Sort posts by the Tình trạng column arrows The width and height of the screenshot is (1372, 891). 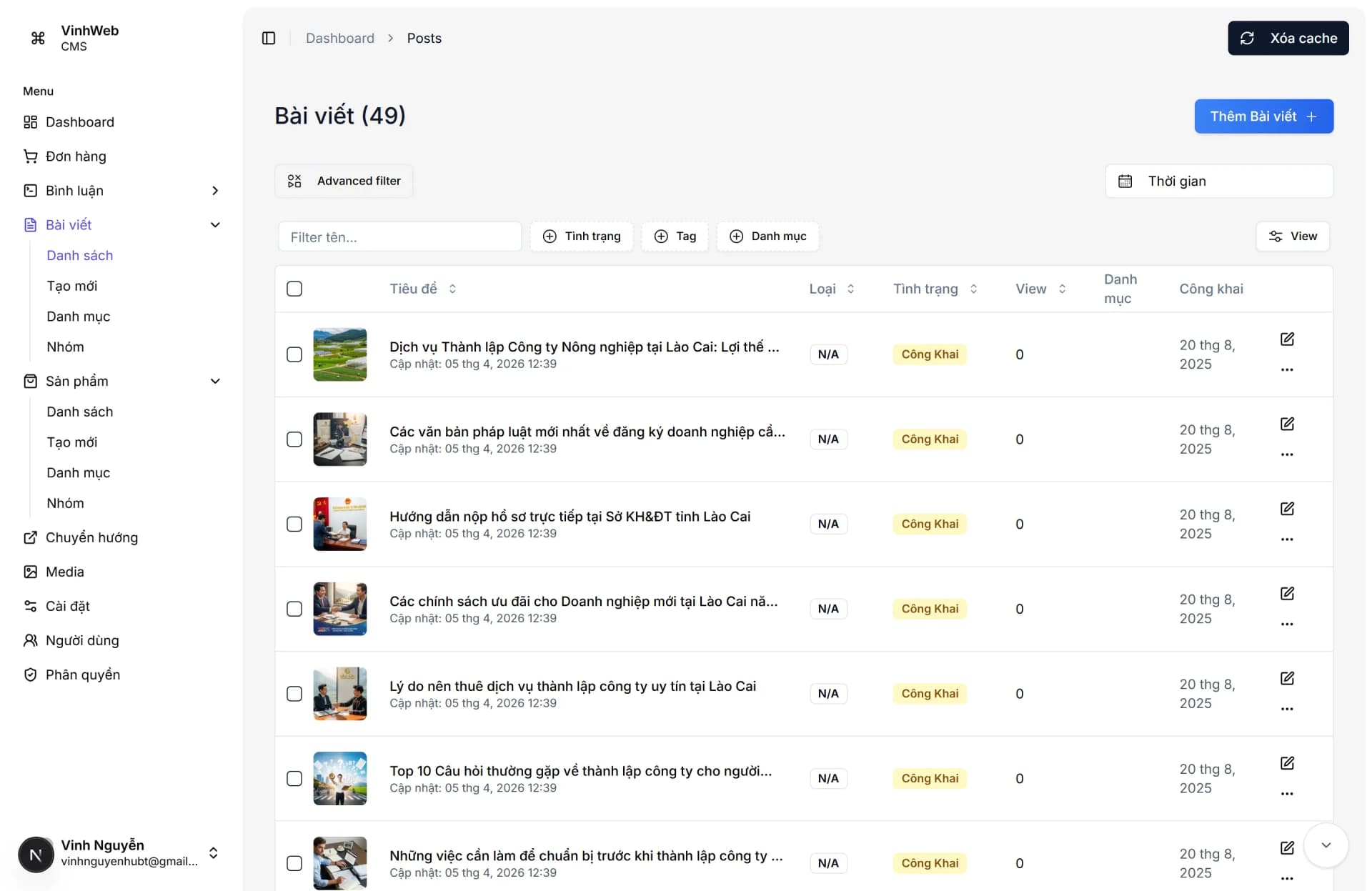point(974,289)
